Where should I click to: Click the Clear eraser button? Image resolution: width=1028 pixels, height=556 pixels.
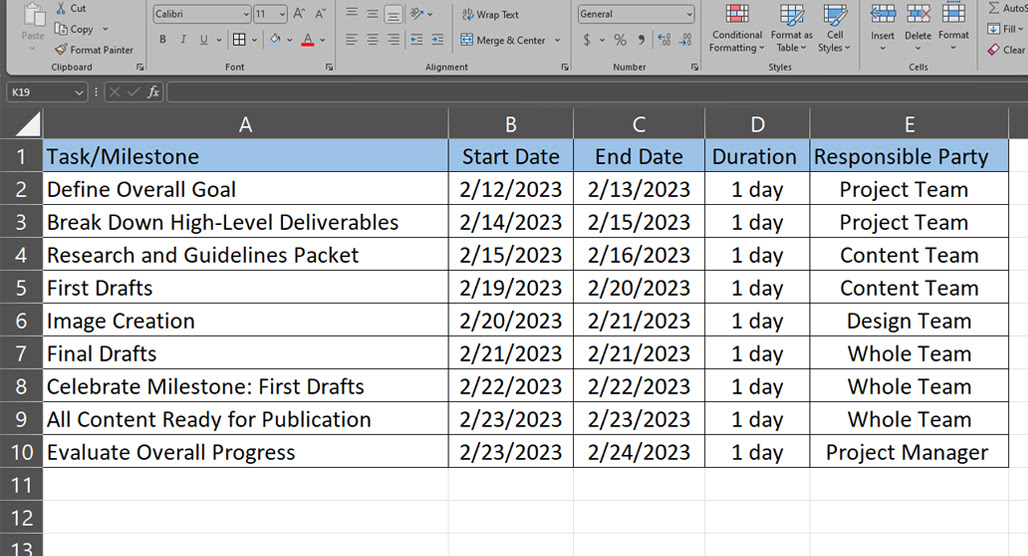coord(1006,49)
